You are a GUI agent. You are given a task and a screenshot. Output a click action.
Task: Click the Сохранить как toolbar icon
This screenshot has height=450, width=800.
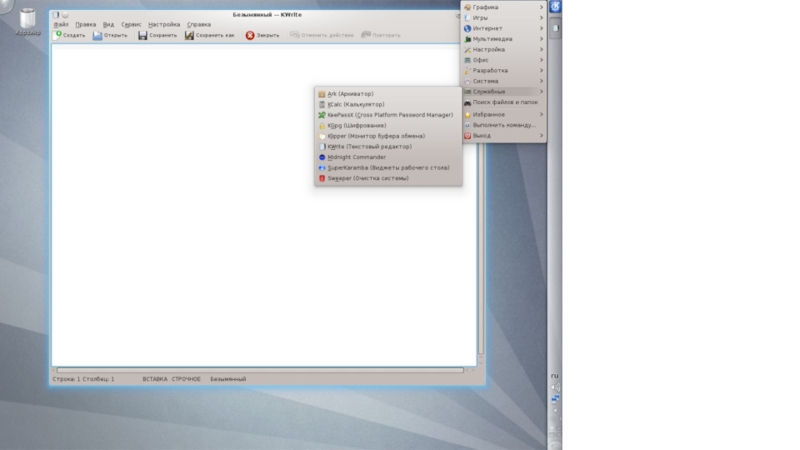coord(190,35)
